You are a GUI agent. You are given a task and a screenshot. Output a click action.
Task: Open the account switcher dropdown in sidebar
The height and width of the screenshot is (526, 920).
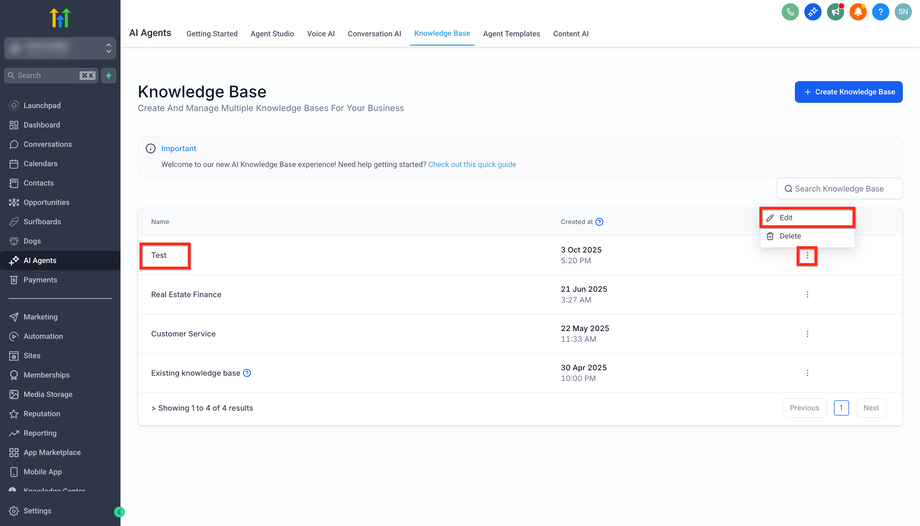60,48
